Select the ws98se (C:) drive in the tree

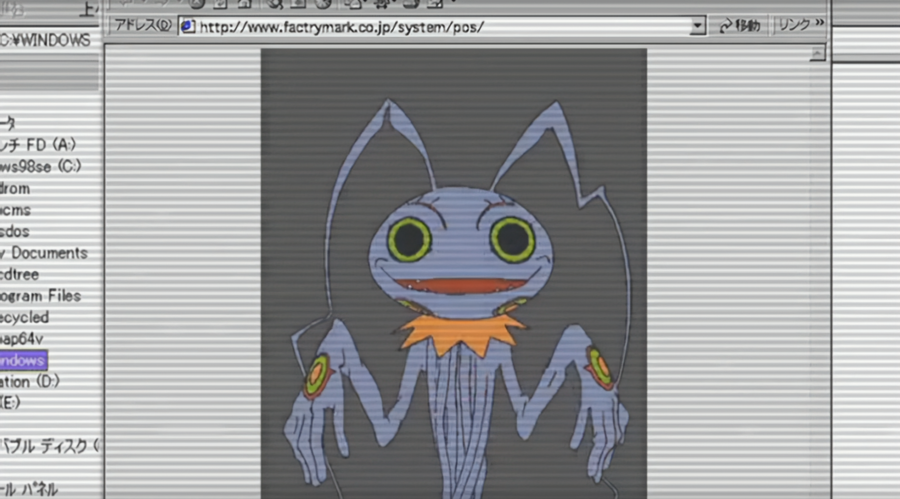pyautogui.click(x=40, y=167)
